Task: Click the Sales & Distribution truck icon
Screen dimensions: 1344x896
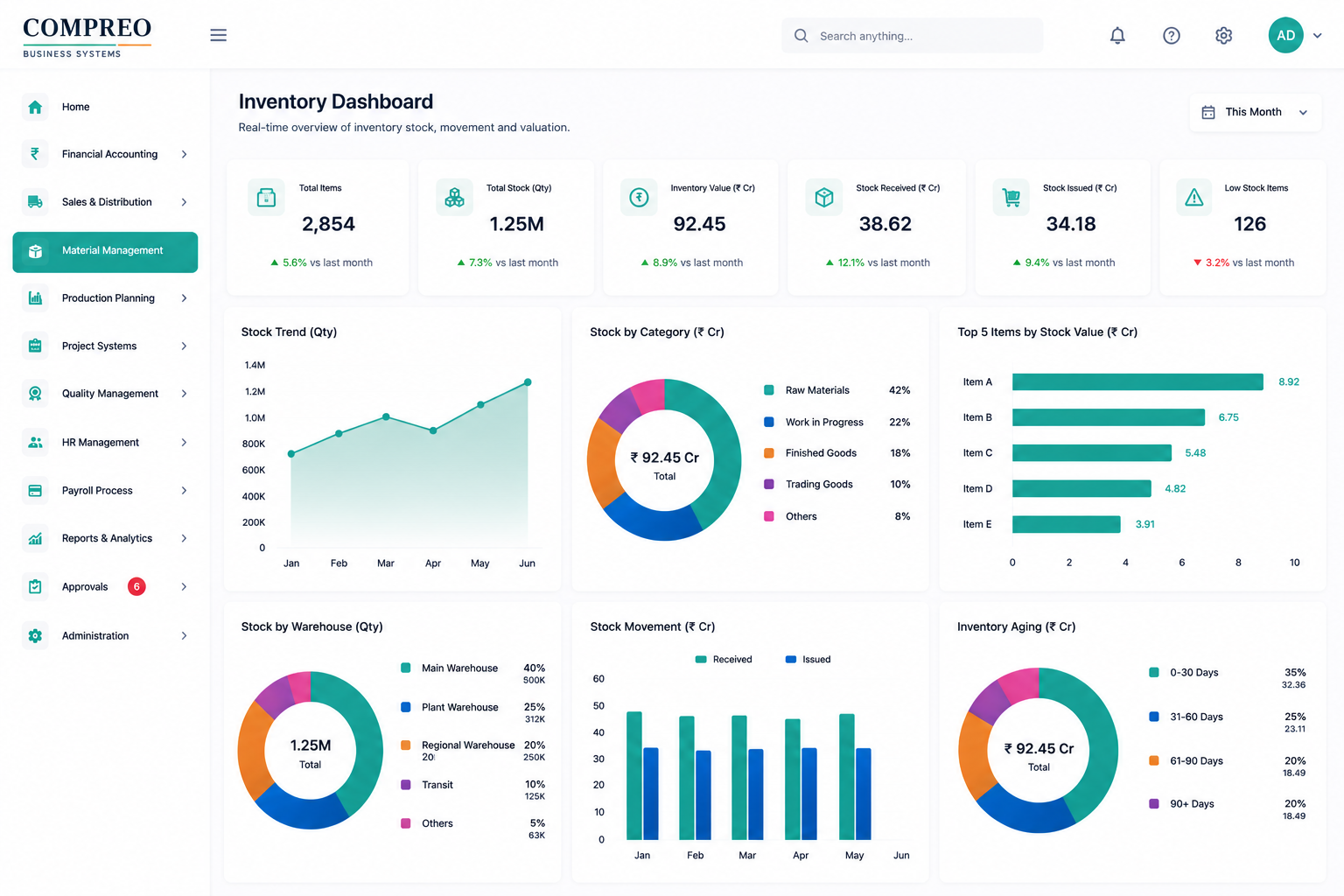Action: click(35, 202)
